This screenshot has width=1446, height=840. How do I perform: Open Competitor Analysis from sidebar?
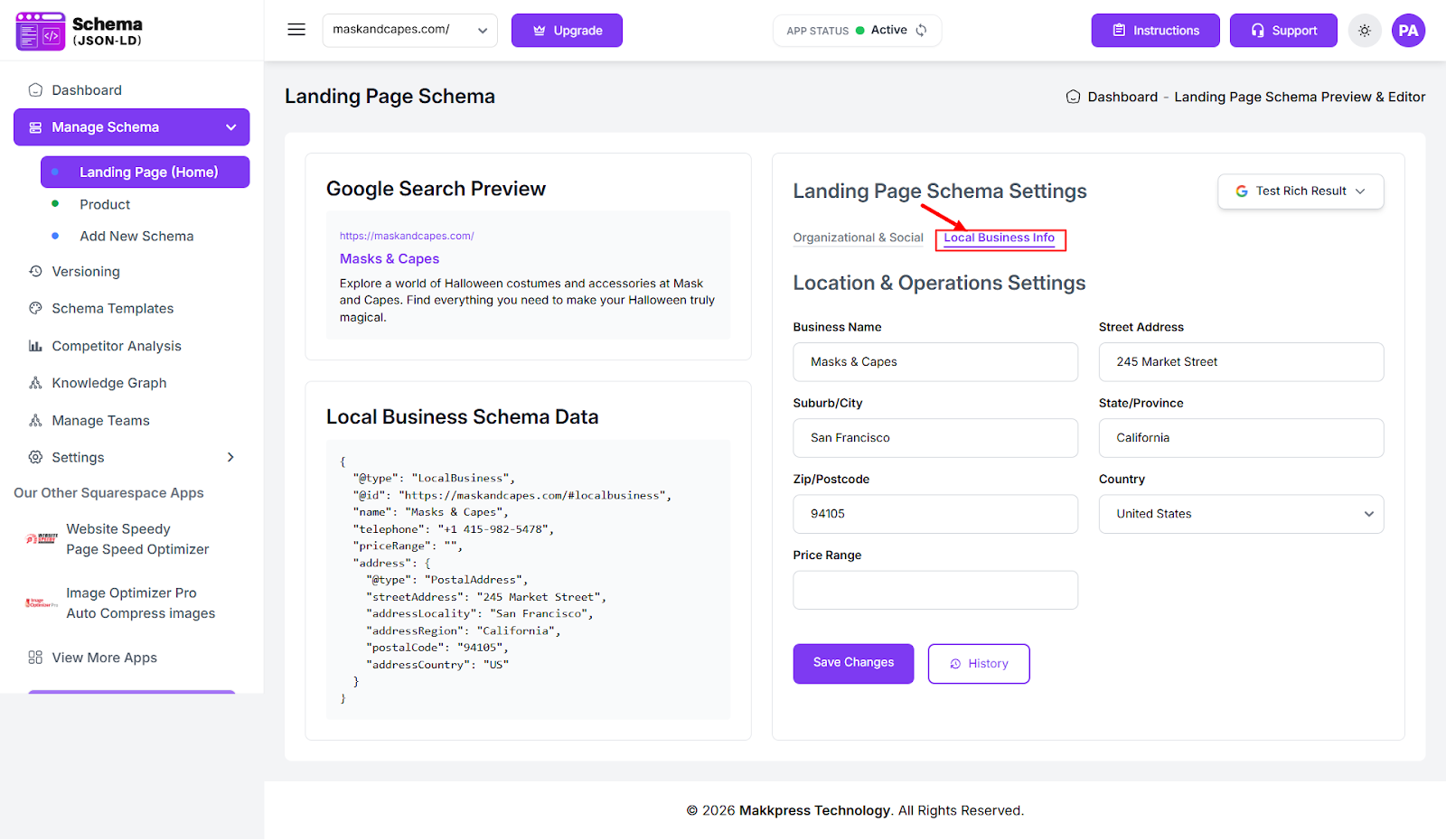(116, 346)
